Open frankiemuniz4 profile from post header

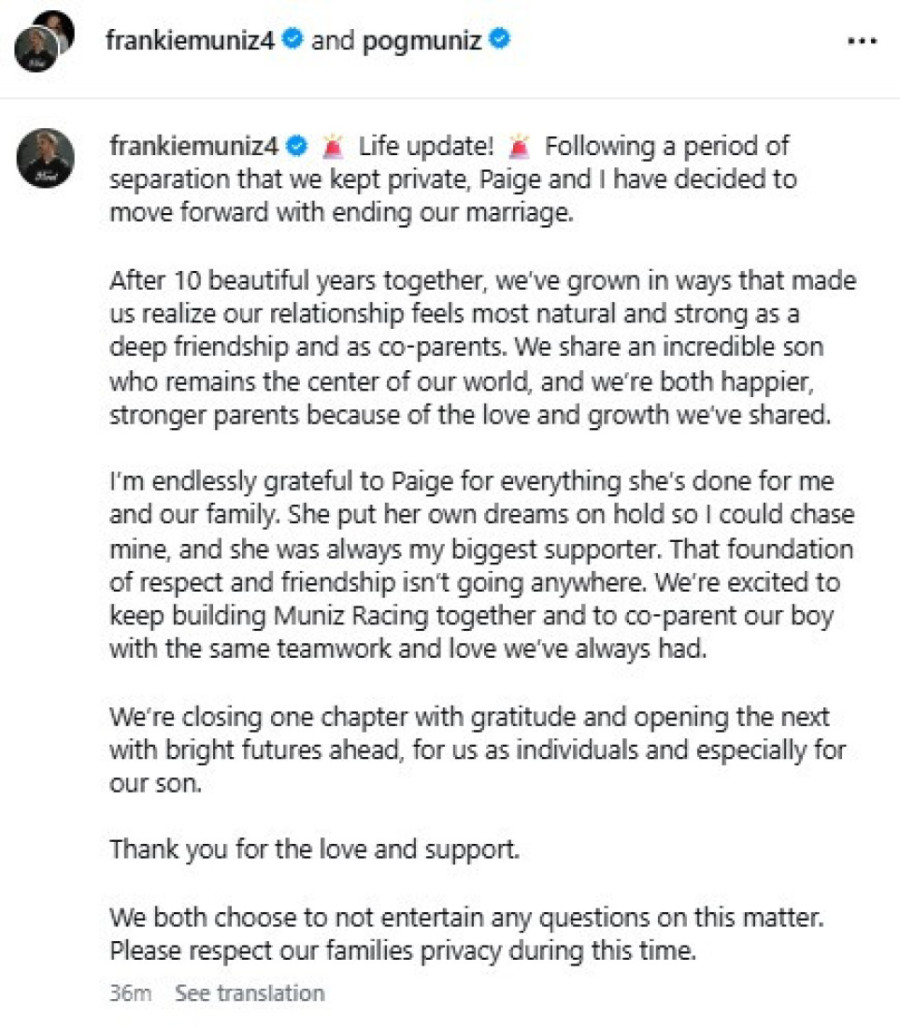pyautogui.click(x=190, y=40)
